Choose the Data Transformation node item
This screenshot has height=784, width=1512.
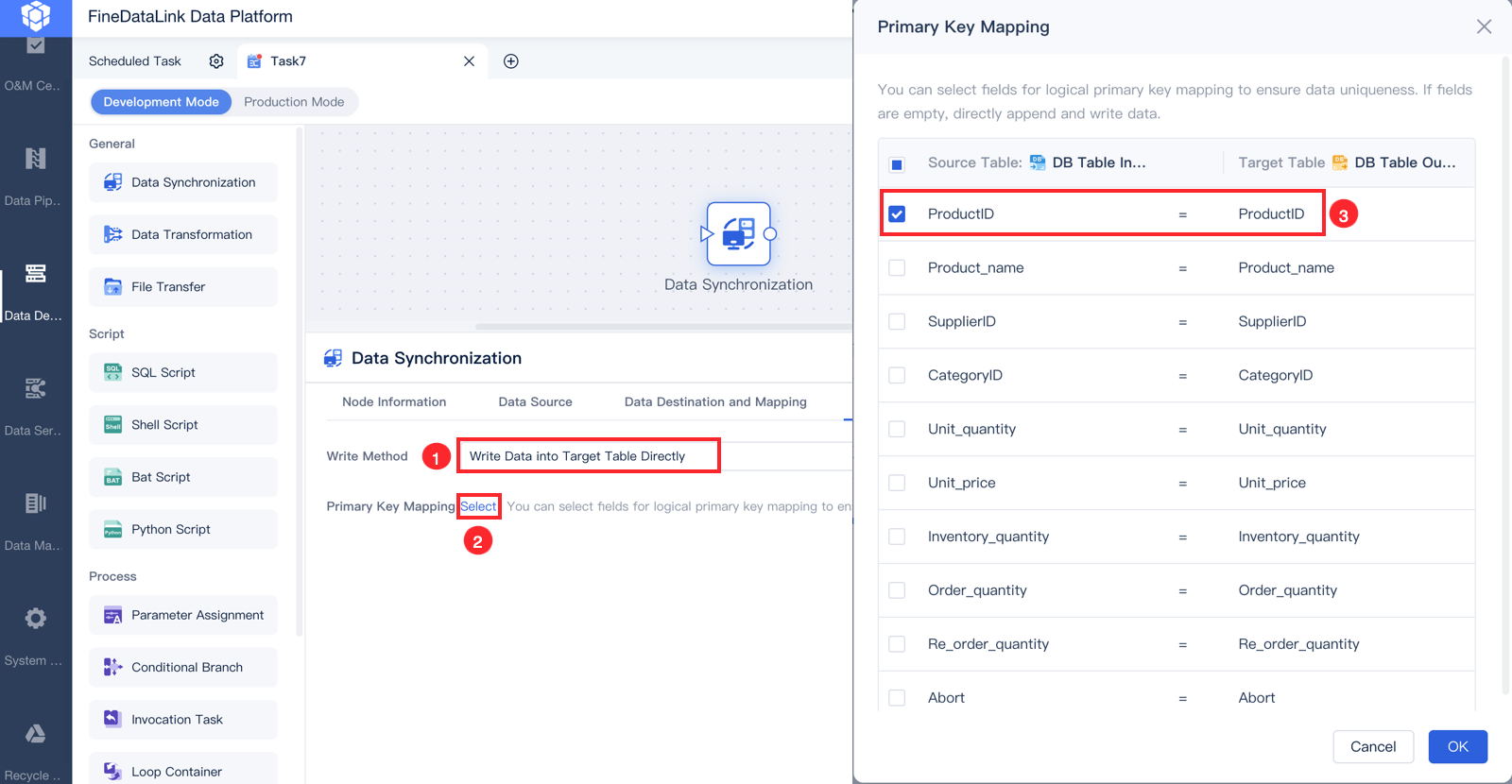tap(183, 234)
